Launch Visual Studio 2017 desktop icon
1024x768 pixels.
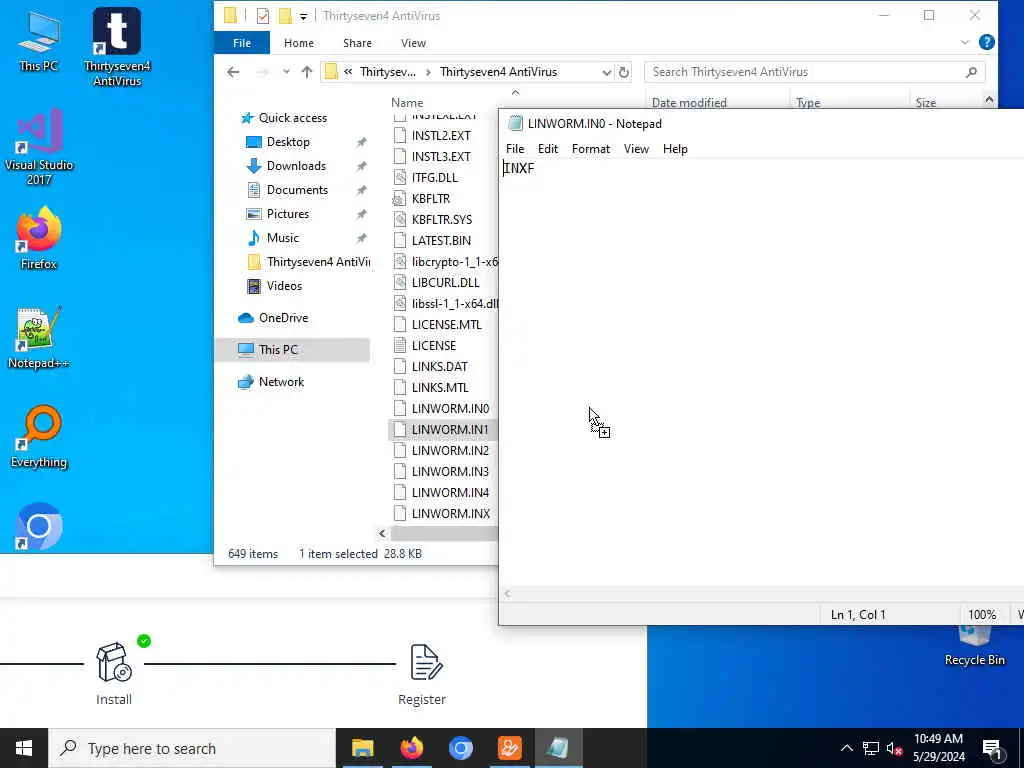[x=39, y=146]
